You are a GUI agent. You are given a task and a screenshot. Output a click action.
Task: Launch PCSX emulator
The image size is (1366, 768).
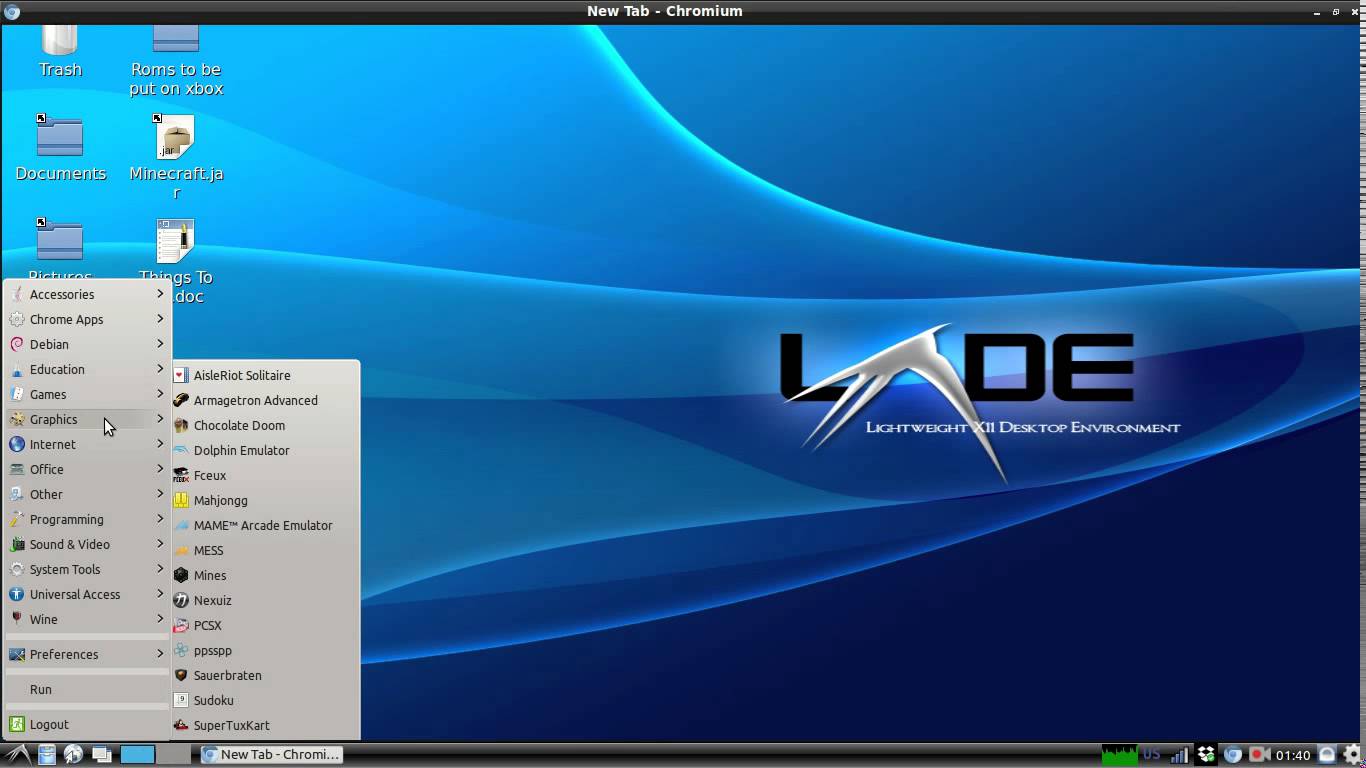tap(265, 626)
